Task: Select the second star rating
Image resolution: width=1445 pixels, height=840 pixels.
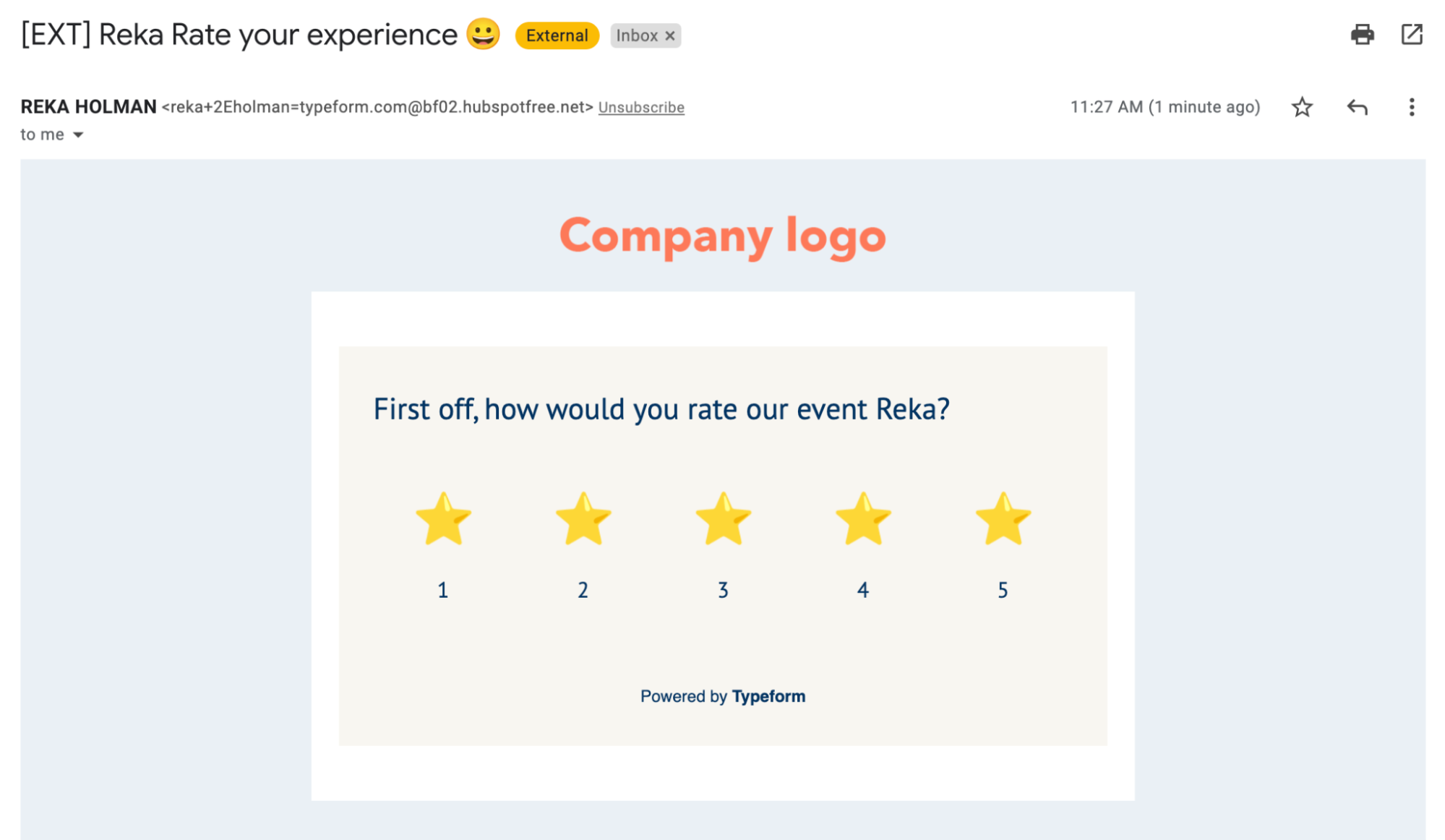Action: pyautogui.click(x=583, y=519)
